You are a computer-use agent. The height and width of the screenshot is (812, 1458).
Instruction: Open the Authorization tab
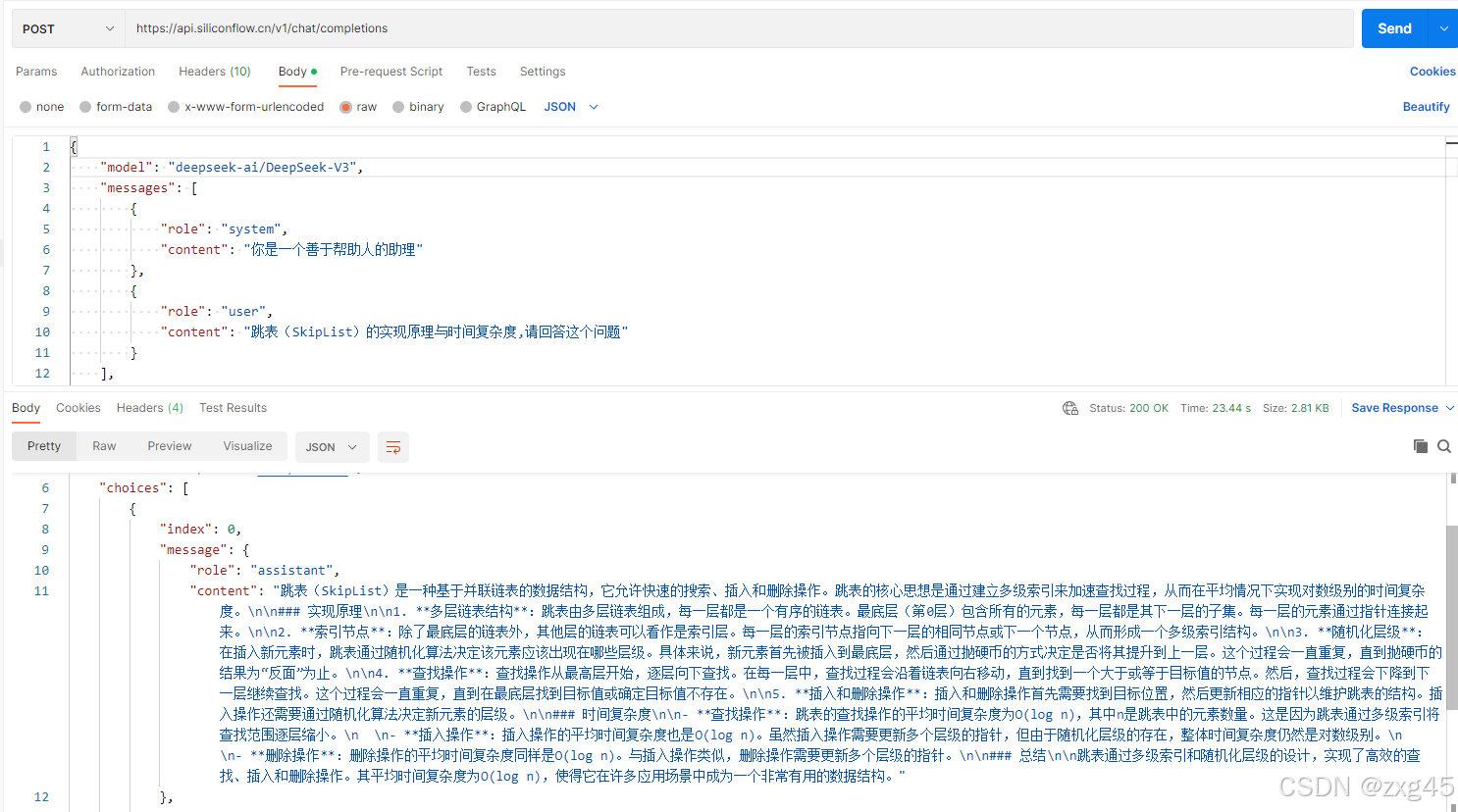118,72
